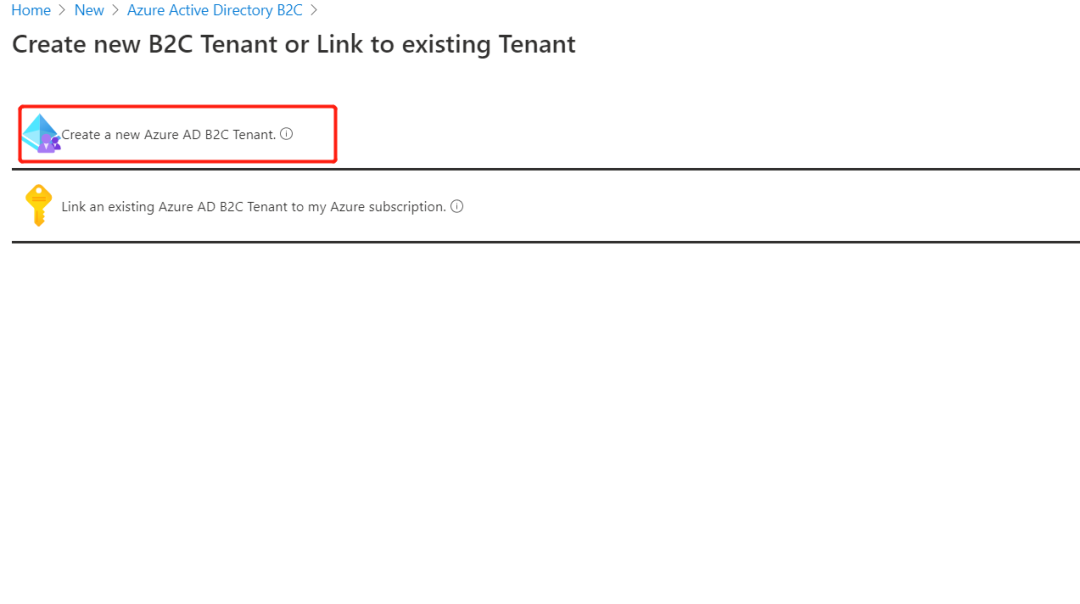Click the yellow key icon
This screenshot has width=1080, height=604.
point(38,205)
